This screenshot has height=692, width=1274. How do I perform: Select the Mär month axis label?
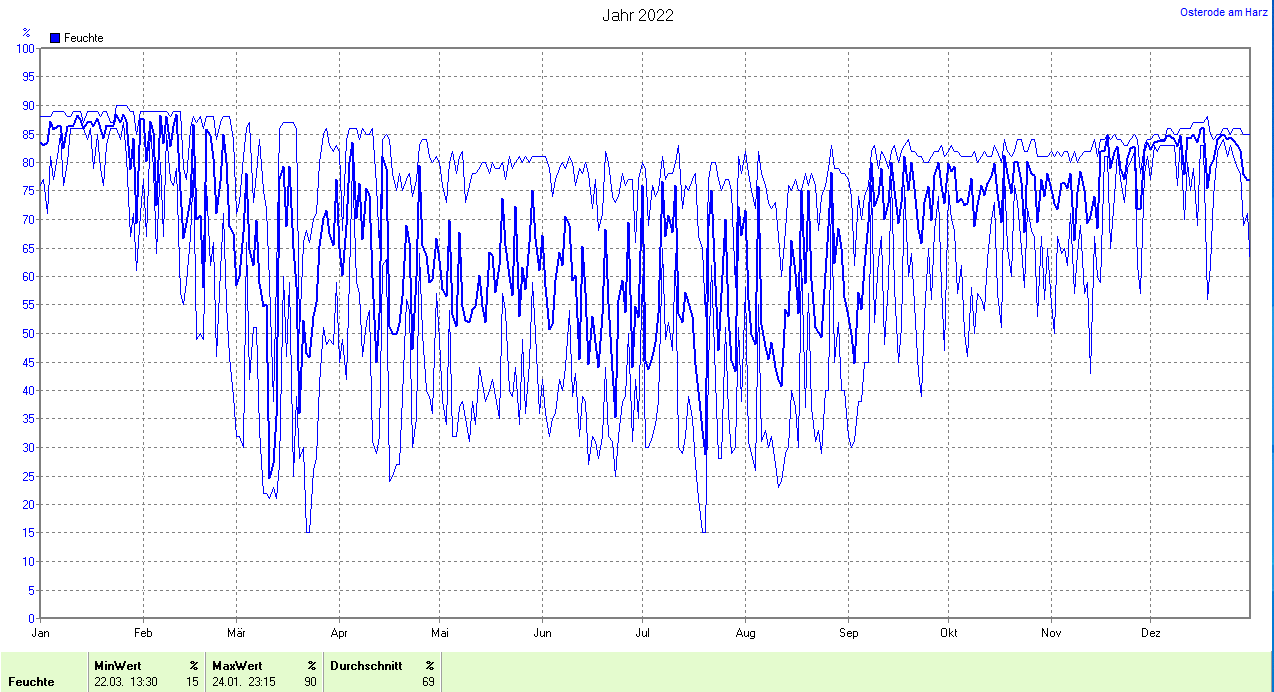click(x=237, y=633)
